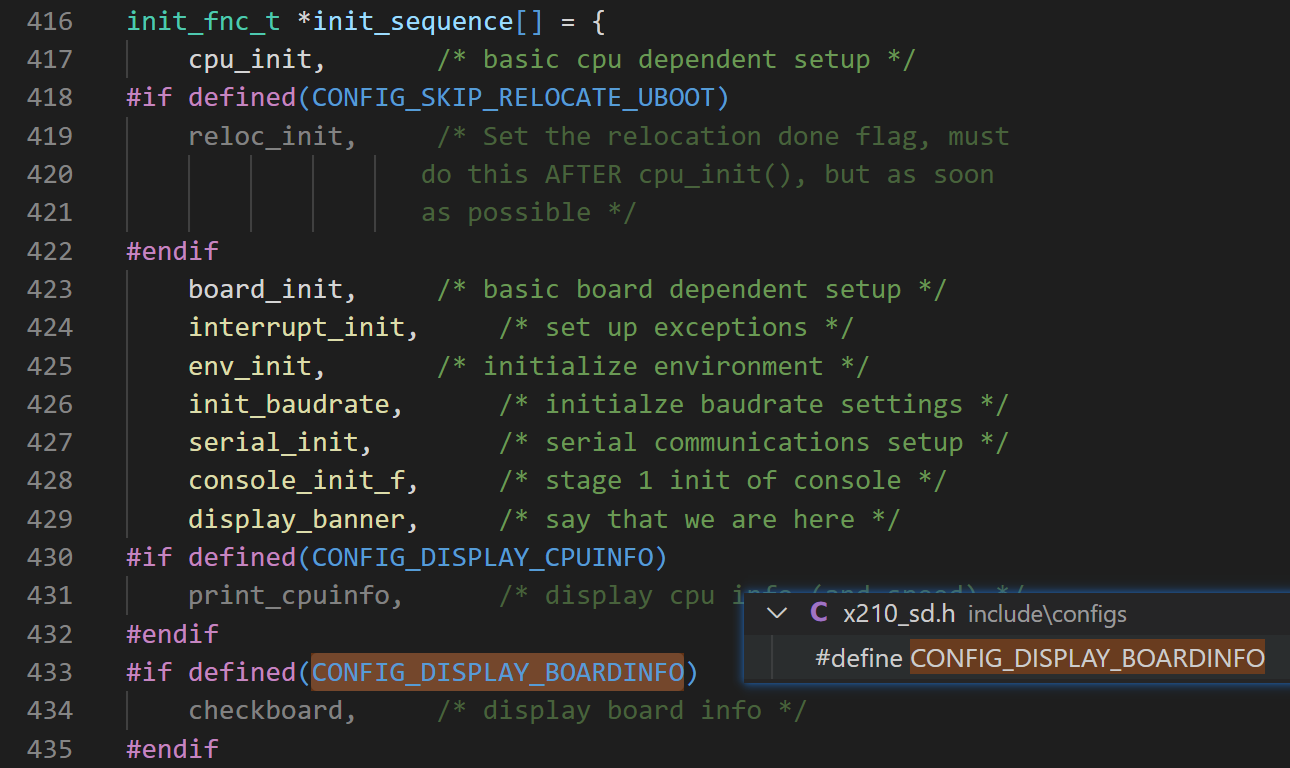The image size is (1290, 768).
Task: Click the checkboard identifier
Action: point(265,711)
